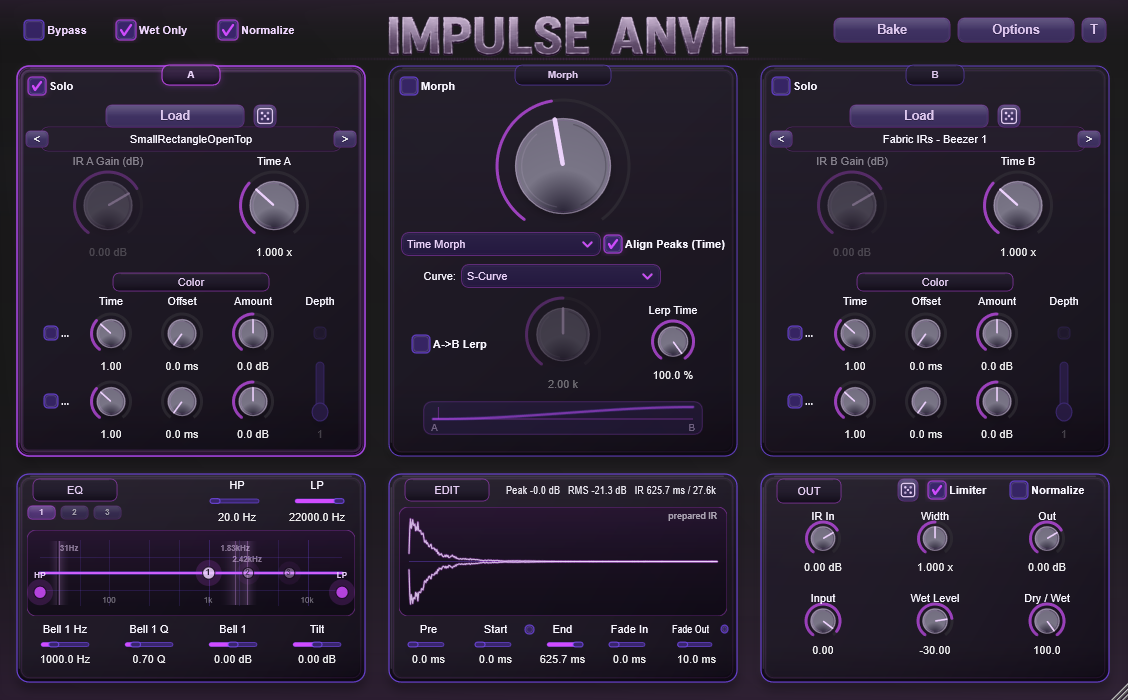Click the IR In knob
This screenshot has width=1128, height=700.
(x=822, y=538)
